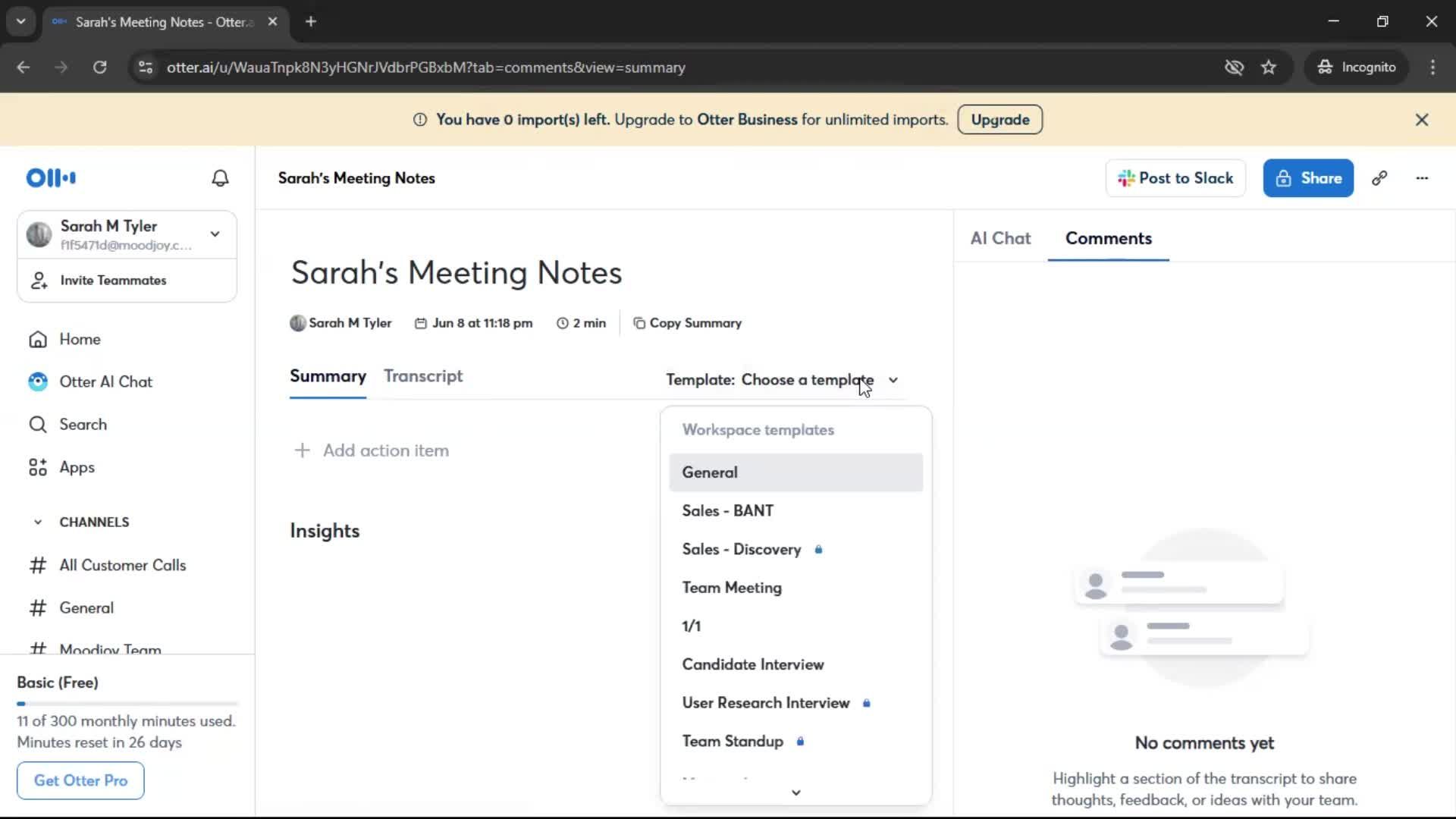Click the lock icon beside User Research Interview
1456x819 pixels.
(x=866, y=703)
